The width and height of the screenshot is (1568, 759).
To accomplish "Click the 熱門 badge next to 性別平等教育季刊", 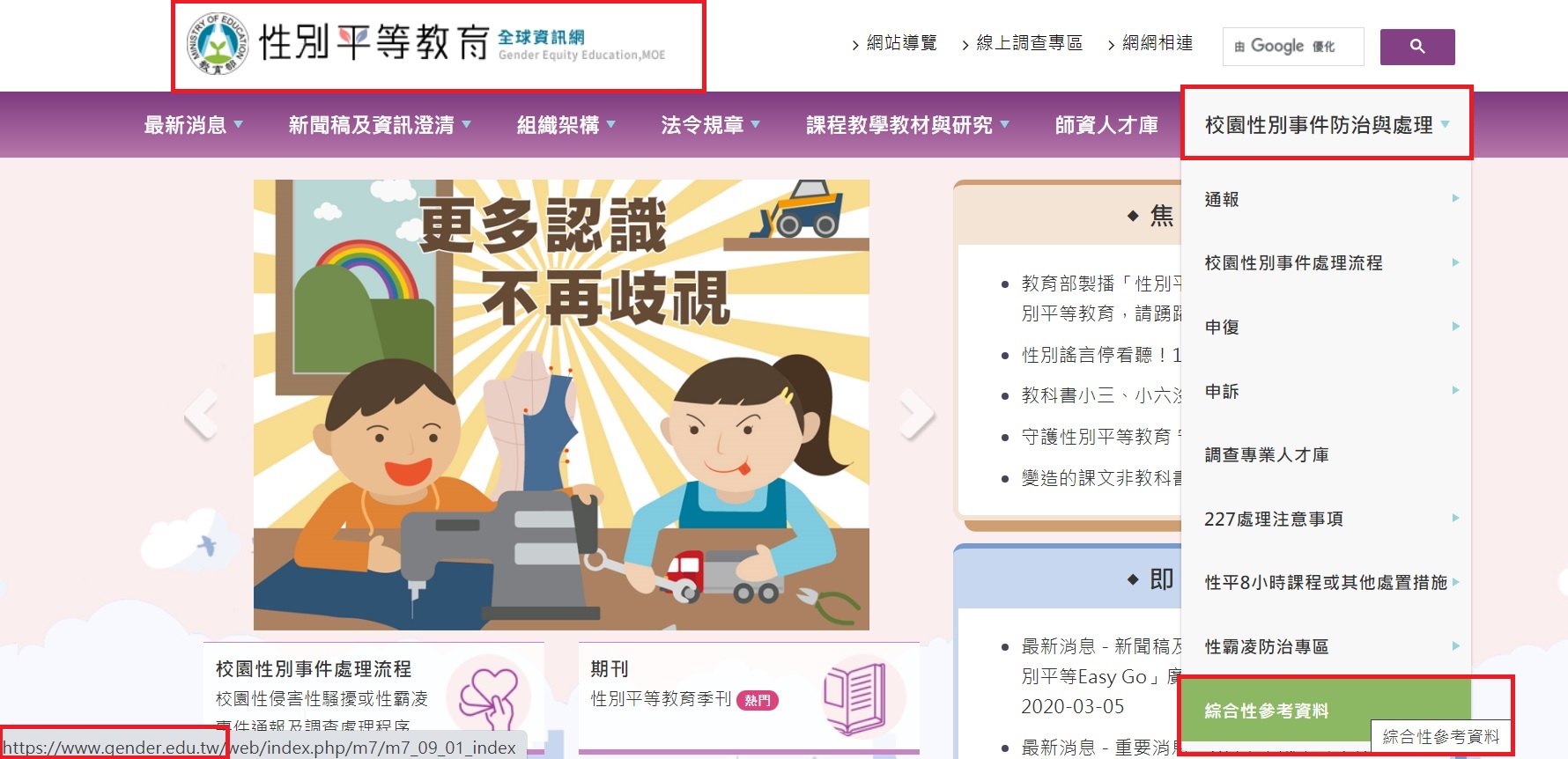I will (757, 700).
